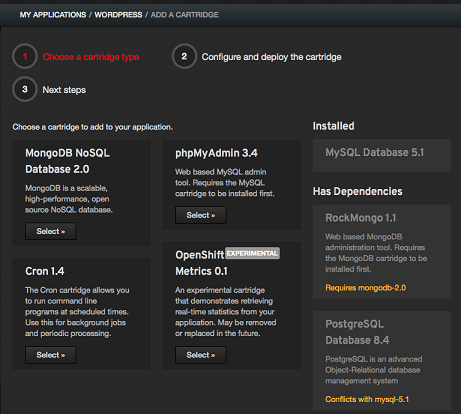Click Conflicts with mysql-5.1 warning text
The image size is (461, 414).
(367, 399)
